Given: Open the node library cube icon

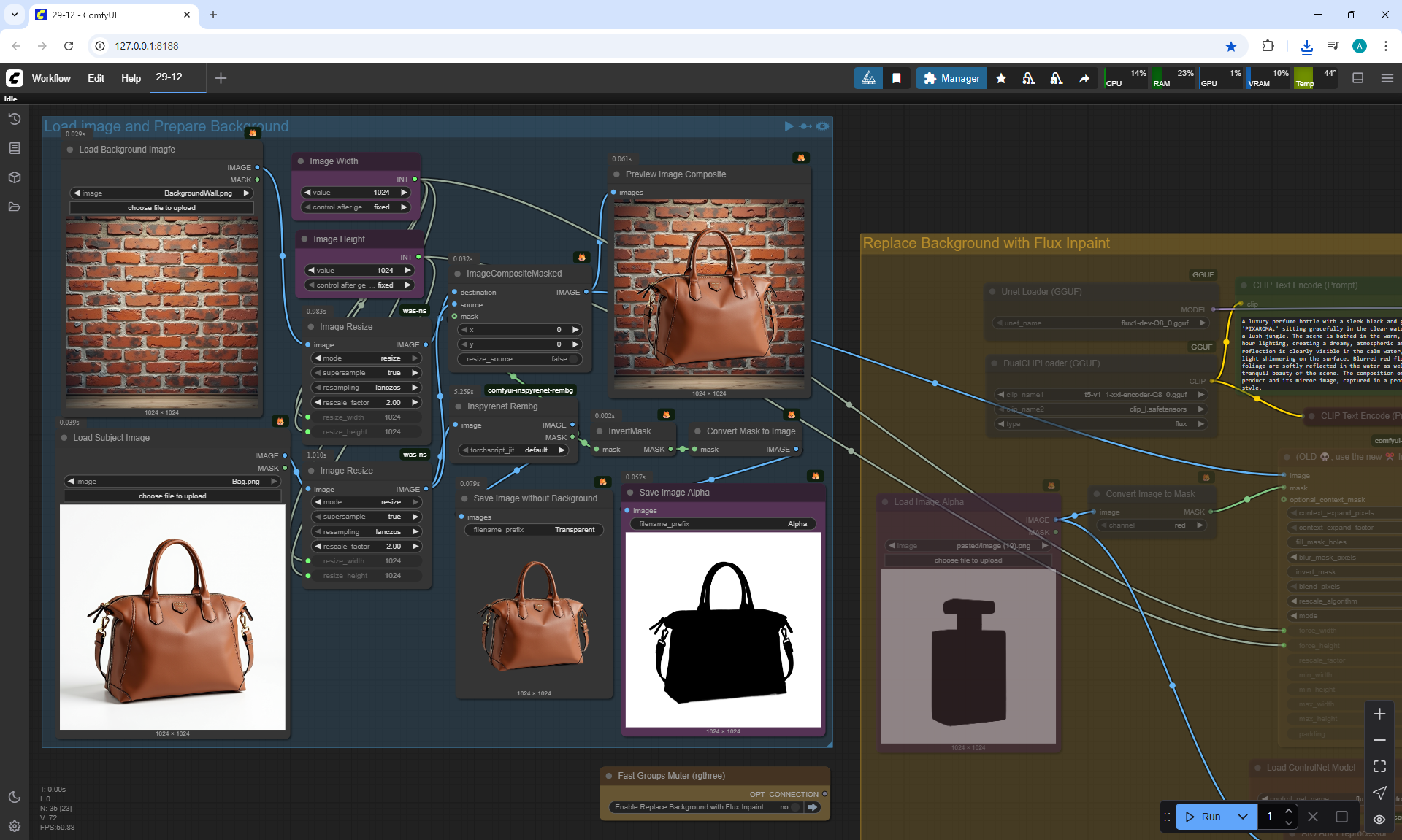Looking at the screenshot, I should [14, 177].
